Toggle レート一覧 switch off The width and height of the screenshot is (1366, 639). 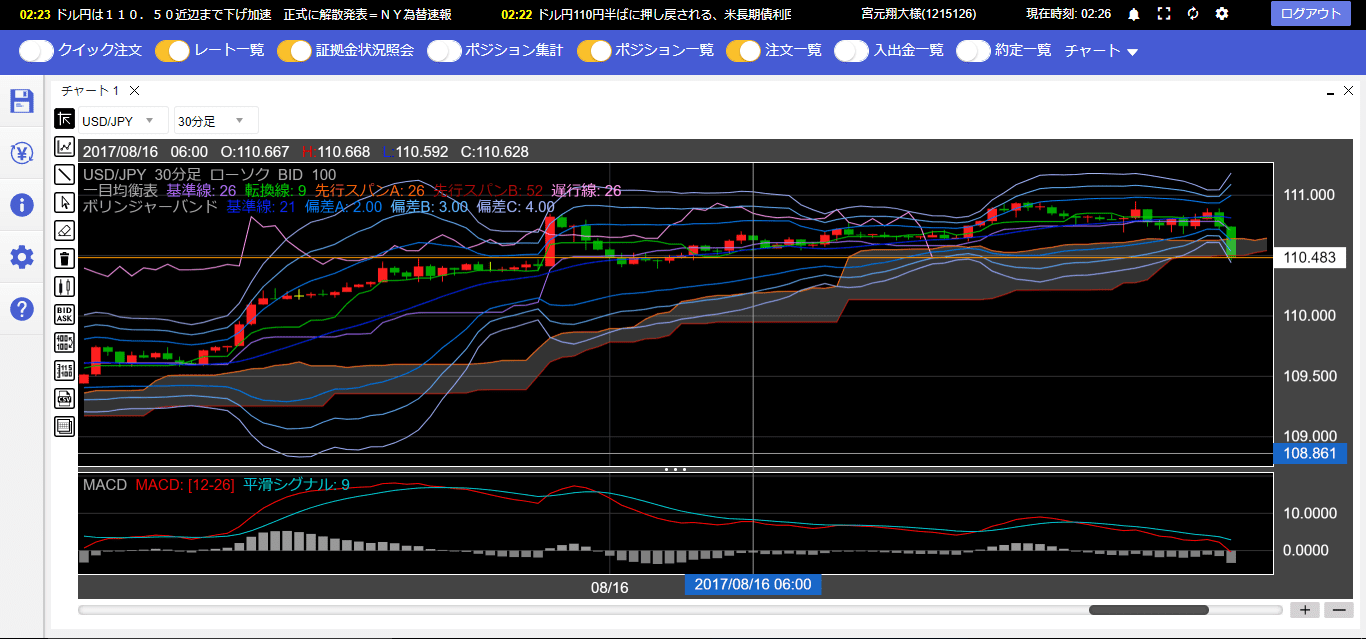(172, 50)
